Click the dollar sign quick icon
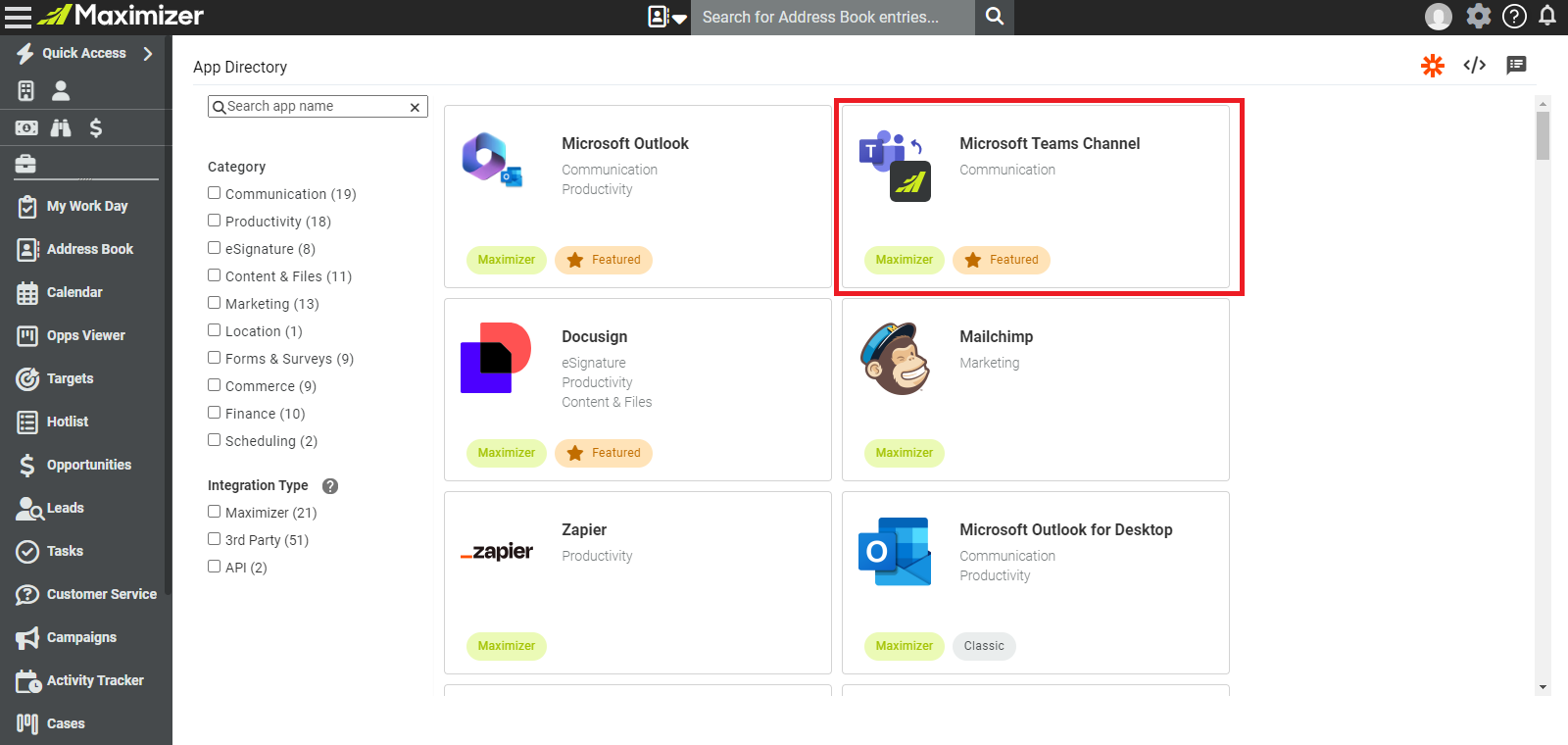 (96, 128)
